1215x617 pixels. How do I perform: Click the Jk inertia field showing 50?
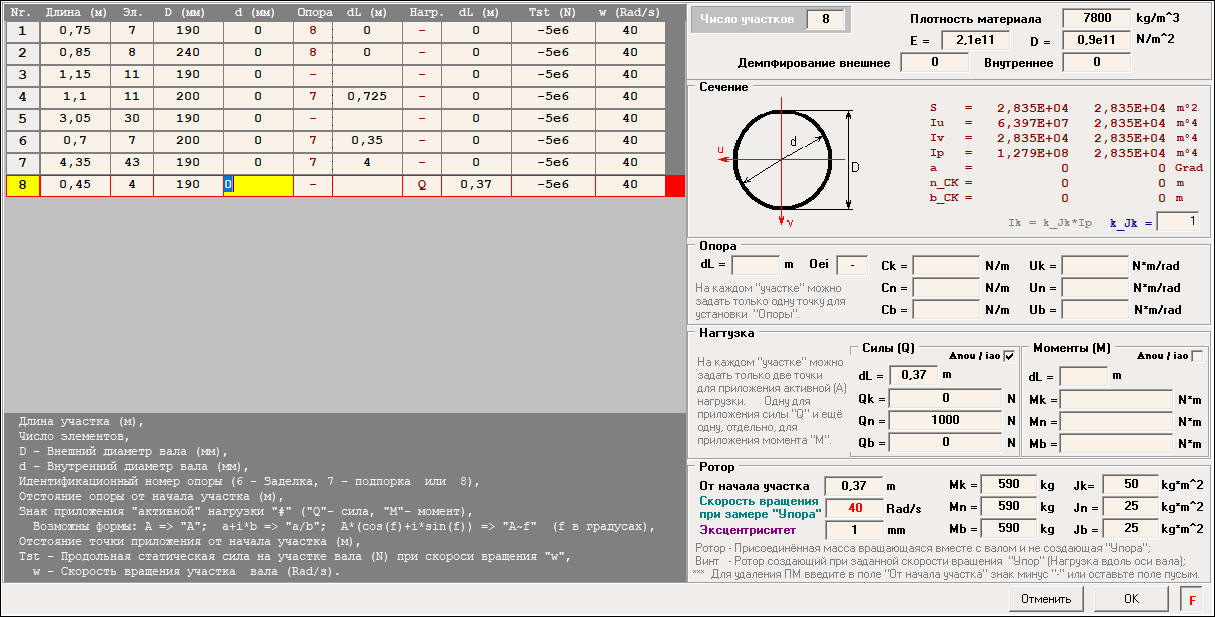coord(1130,485)
